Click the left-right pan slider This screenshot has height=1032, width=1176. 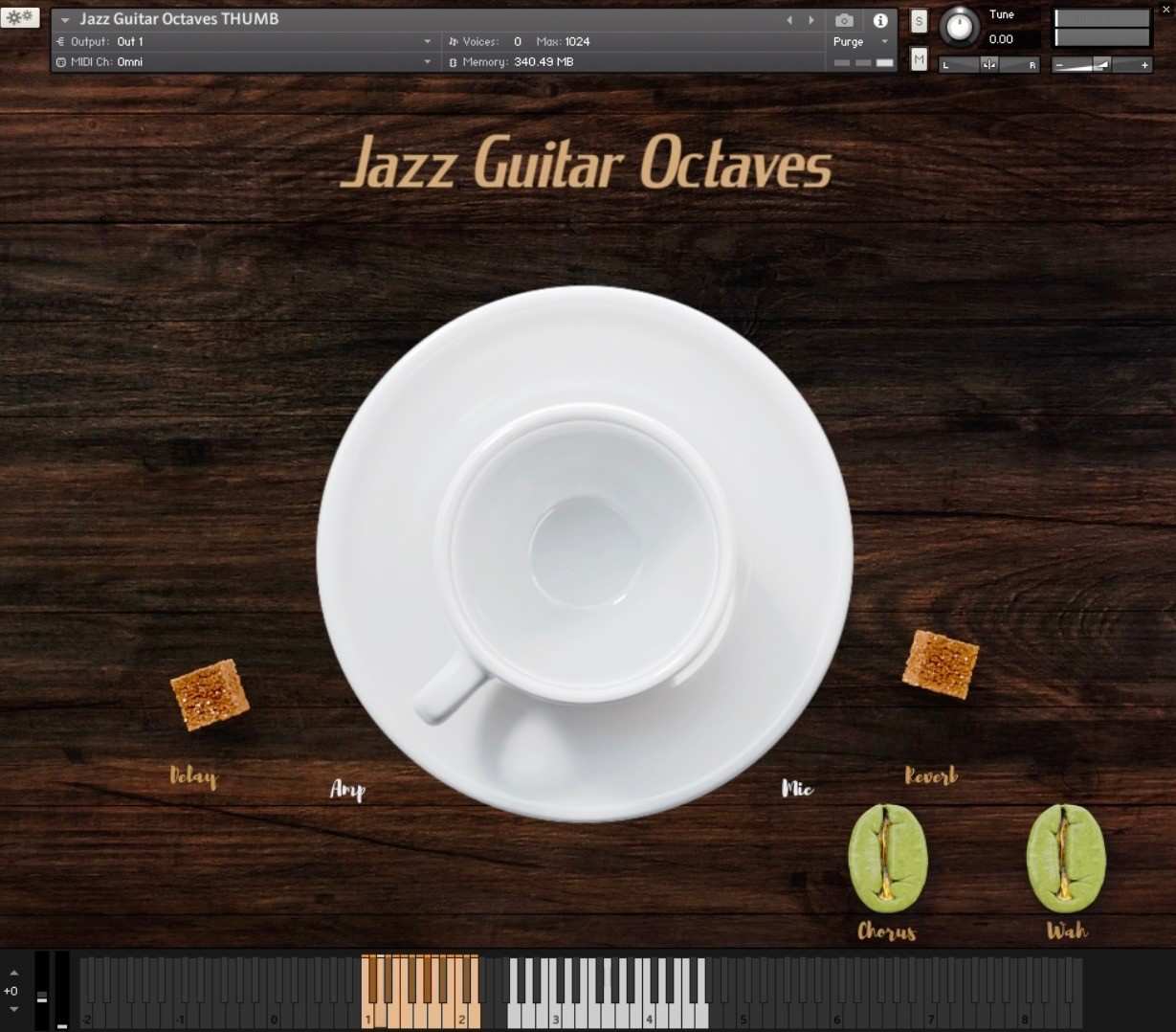[x=989, y=65]
